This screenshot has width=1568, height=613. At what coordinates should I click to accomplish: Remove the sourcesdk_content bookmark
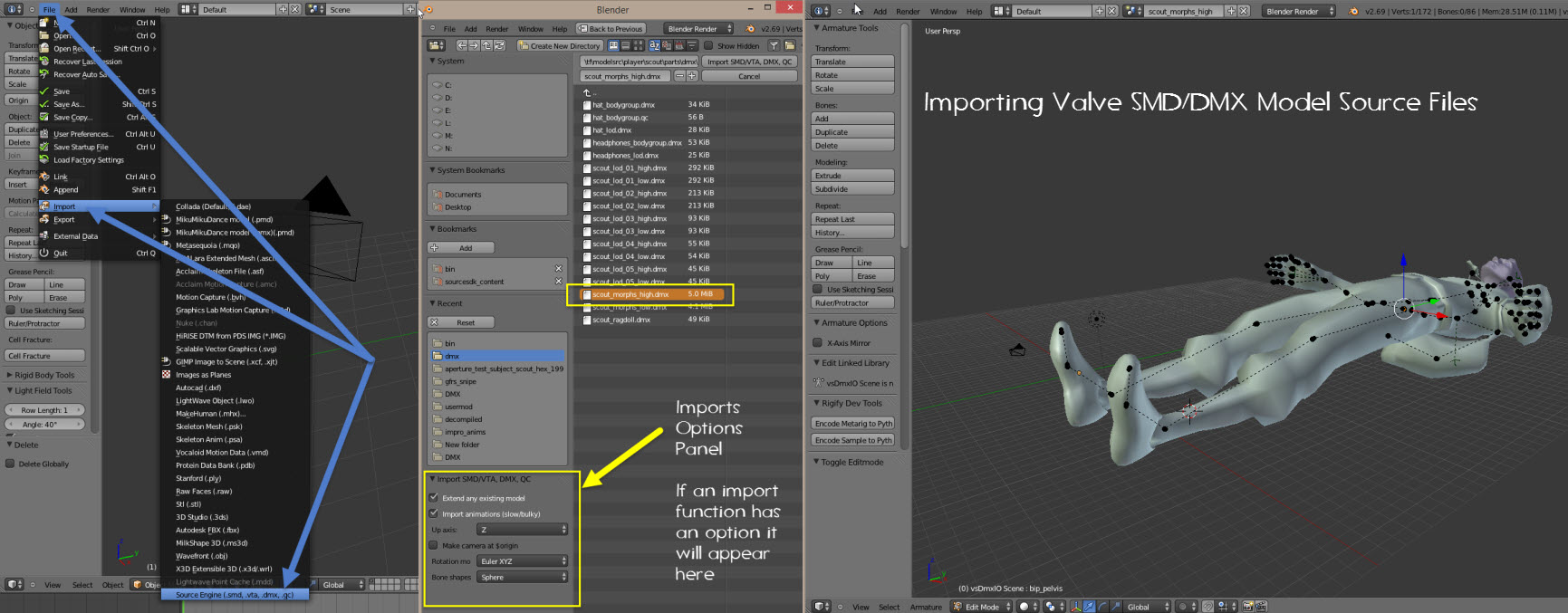558,282
